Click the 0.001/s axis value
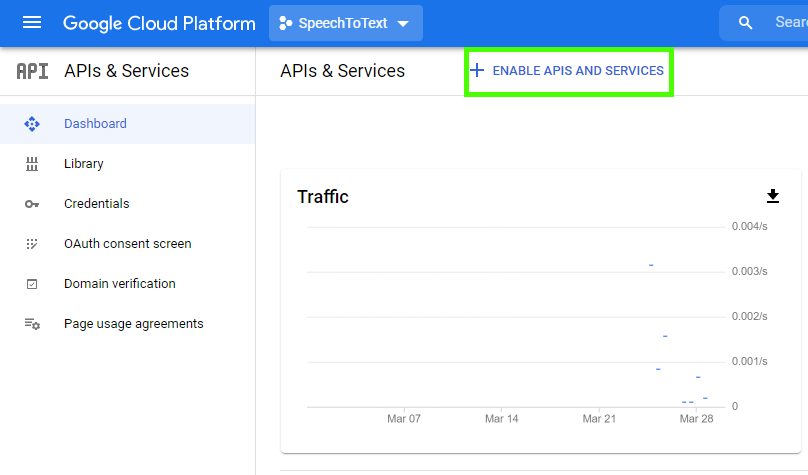This screenshot has height=475, width=808. click(x=749, y=362)
